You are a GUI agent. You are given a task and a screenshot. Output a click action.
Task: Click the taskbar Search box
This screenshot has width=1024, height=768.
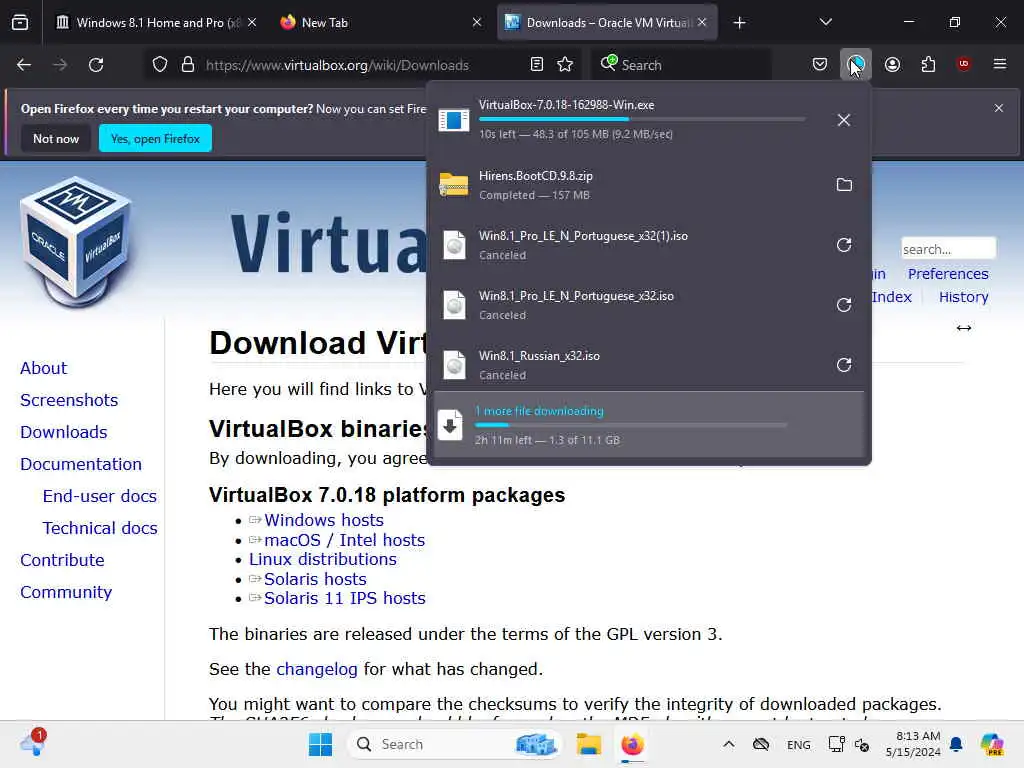tap(455, 744)
